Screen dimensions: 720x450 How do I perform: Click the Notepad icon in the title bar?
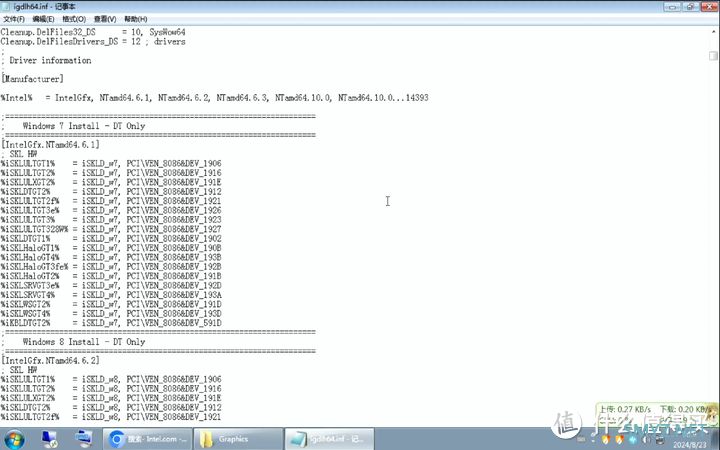6,6
